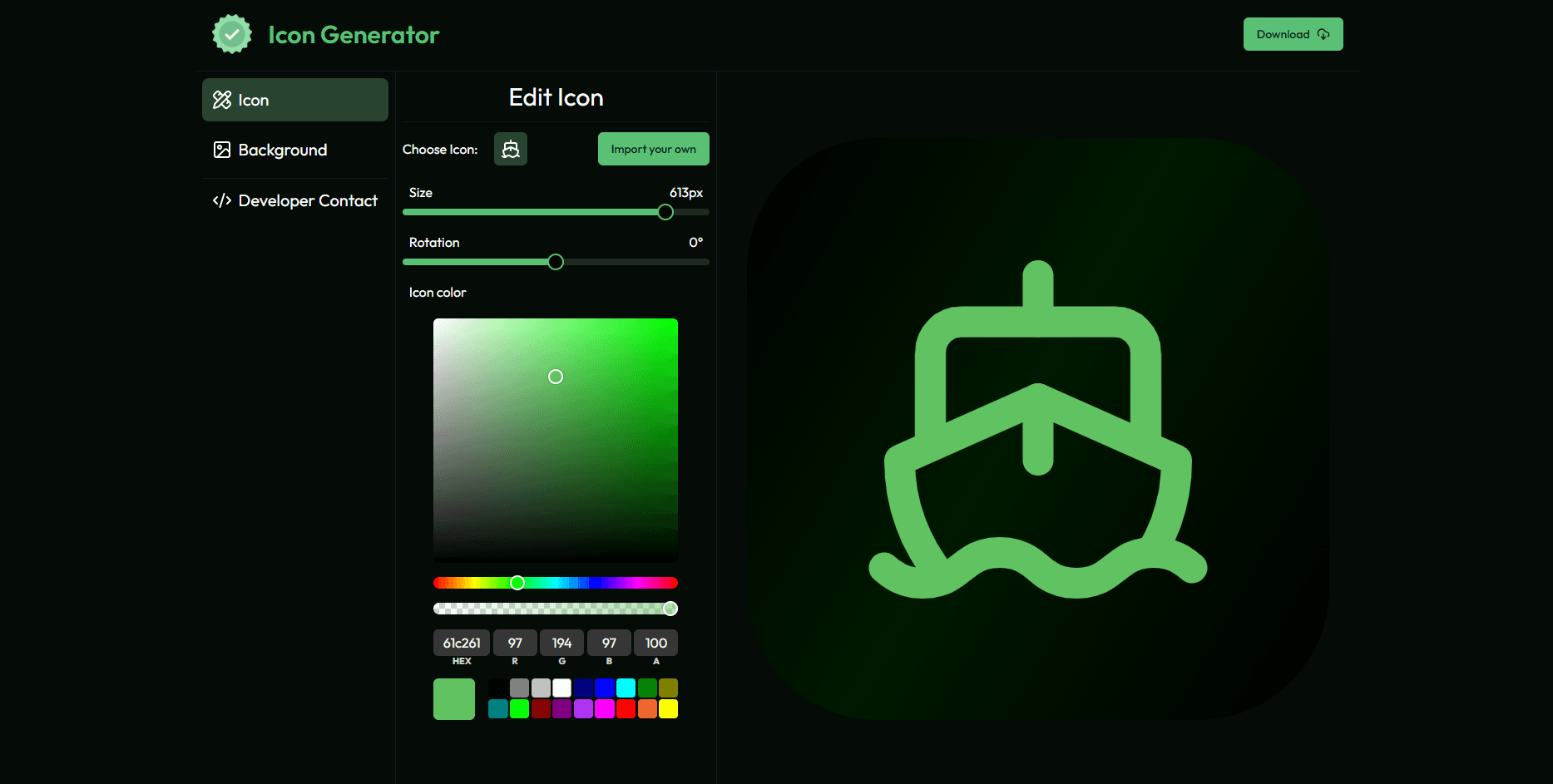Pick the red preset swatch
Image resolution: width=1553 pixels, height=784 pixels.
coord(626,709)
